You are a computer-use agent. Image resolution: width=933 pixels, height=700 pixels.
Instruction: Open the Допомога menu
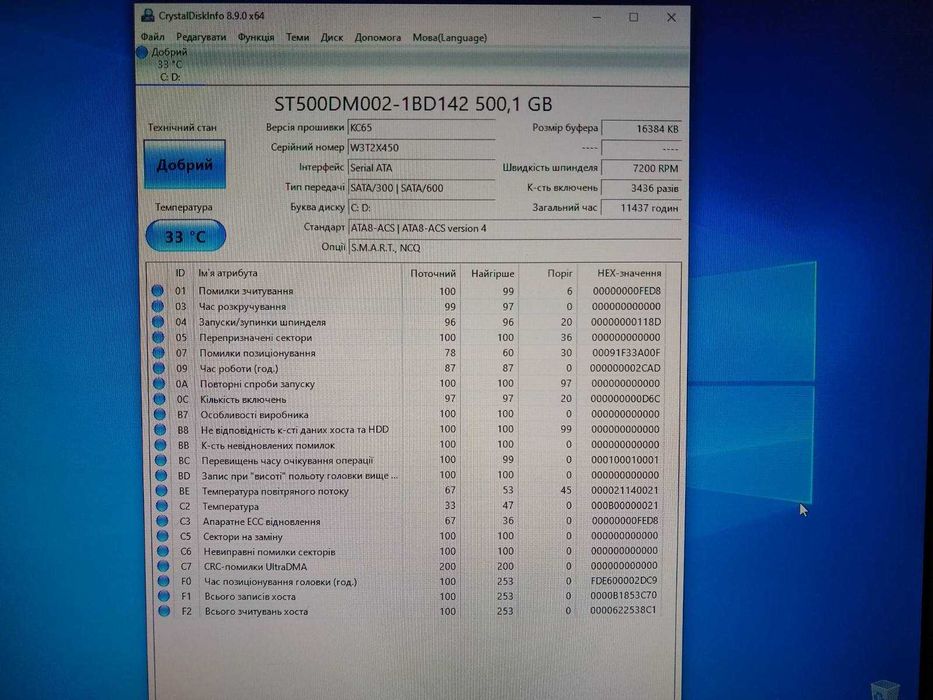coord(378,37)
